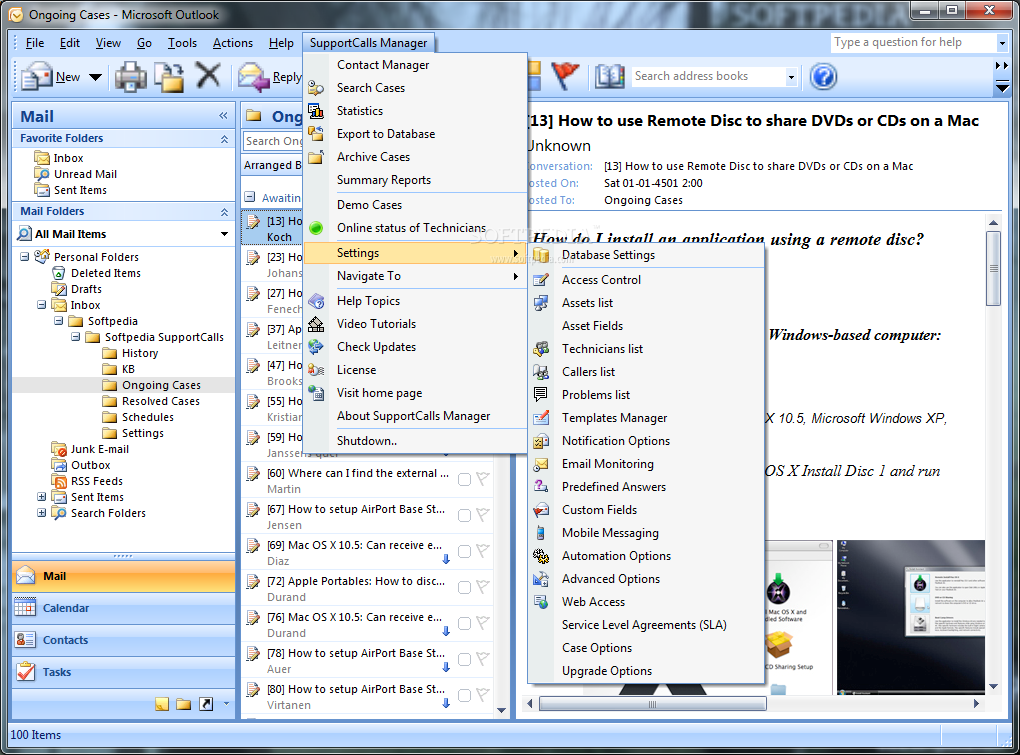Switch to the Contacts pane
1020x755 pixels.
tap(124, 640)
